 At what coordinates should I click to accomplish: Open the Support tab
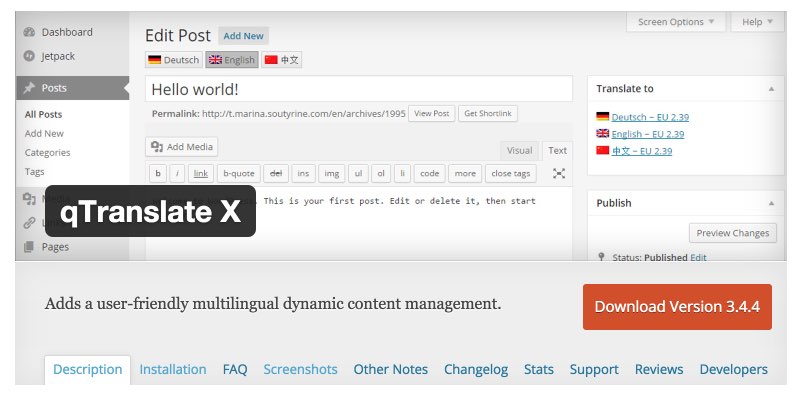[x=594, y=369]
